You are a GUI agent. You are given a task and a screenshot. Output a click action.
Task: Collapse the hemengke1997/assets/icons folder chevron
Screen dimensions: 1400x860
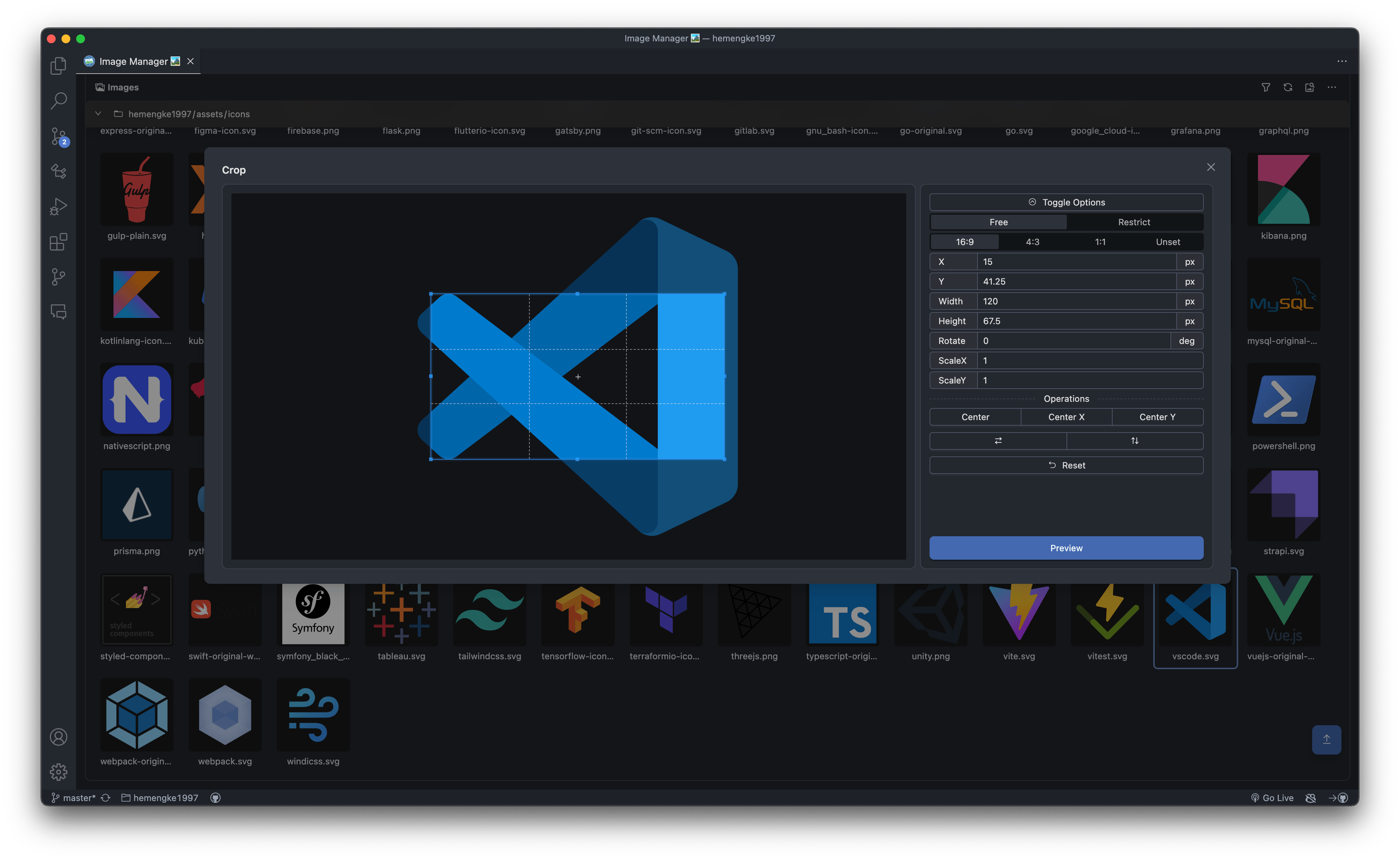98,114
